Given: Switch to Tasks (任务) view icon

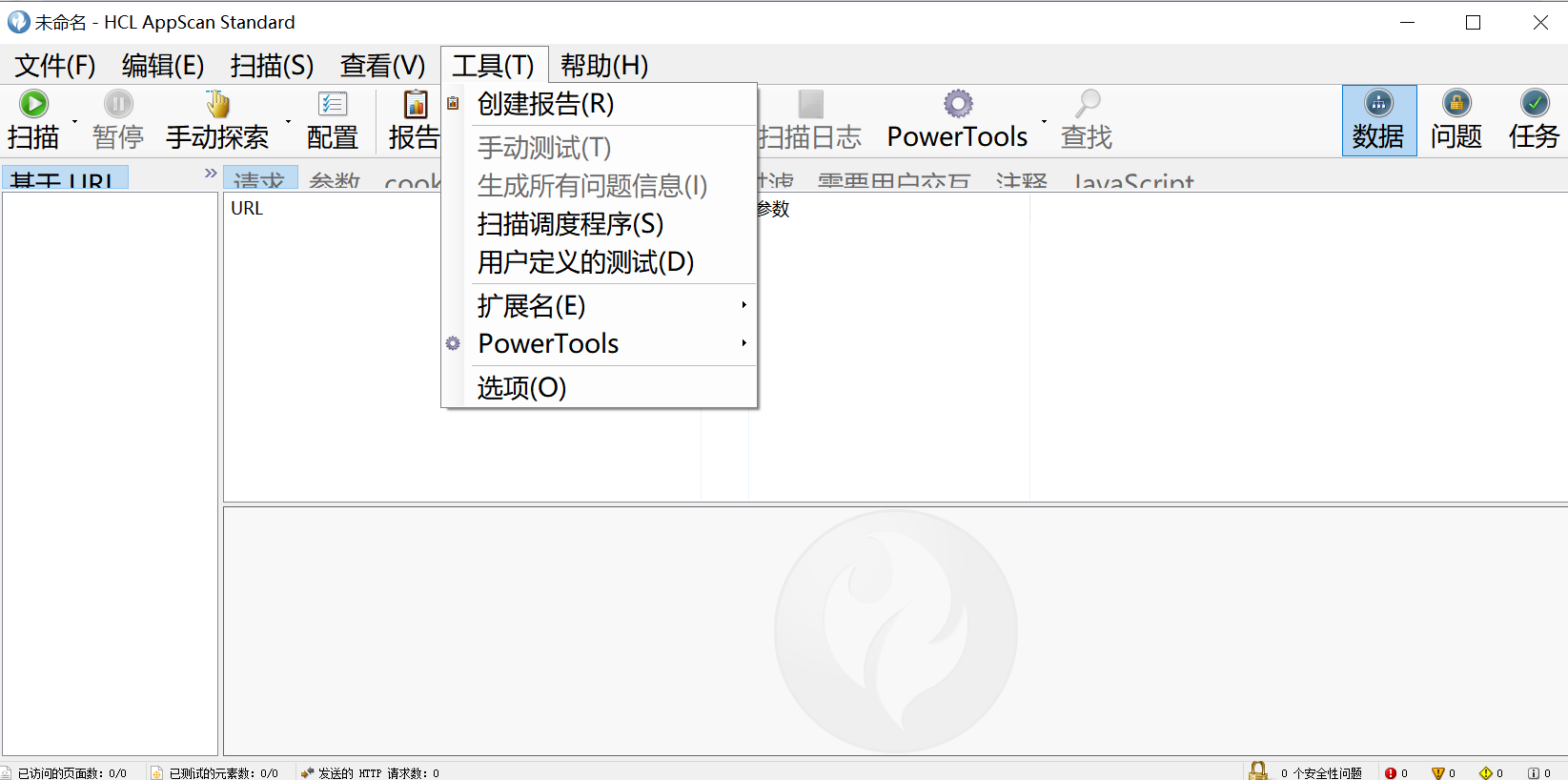Looking at the screenshot, I should pyautogui.click(x=1535, y=102).
